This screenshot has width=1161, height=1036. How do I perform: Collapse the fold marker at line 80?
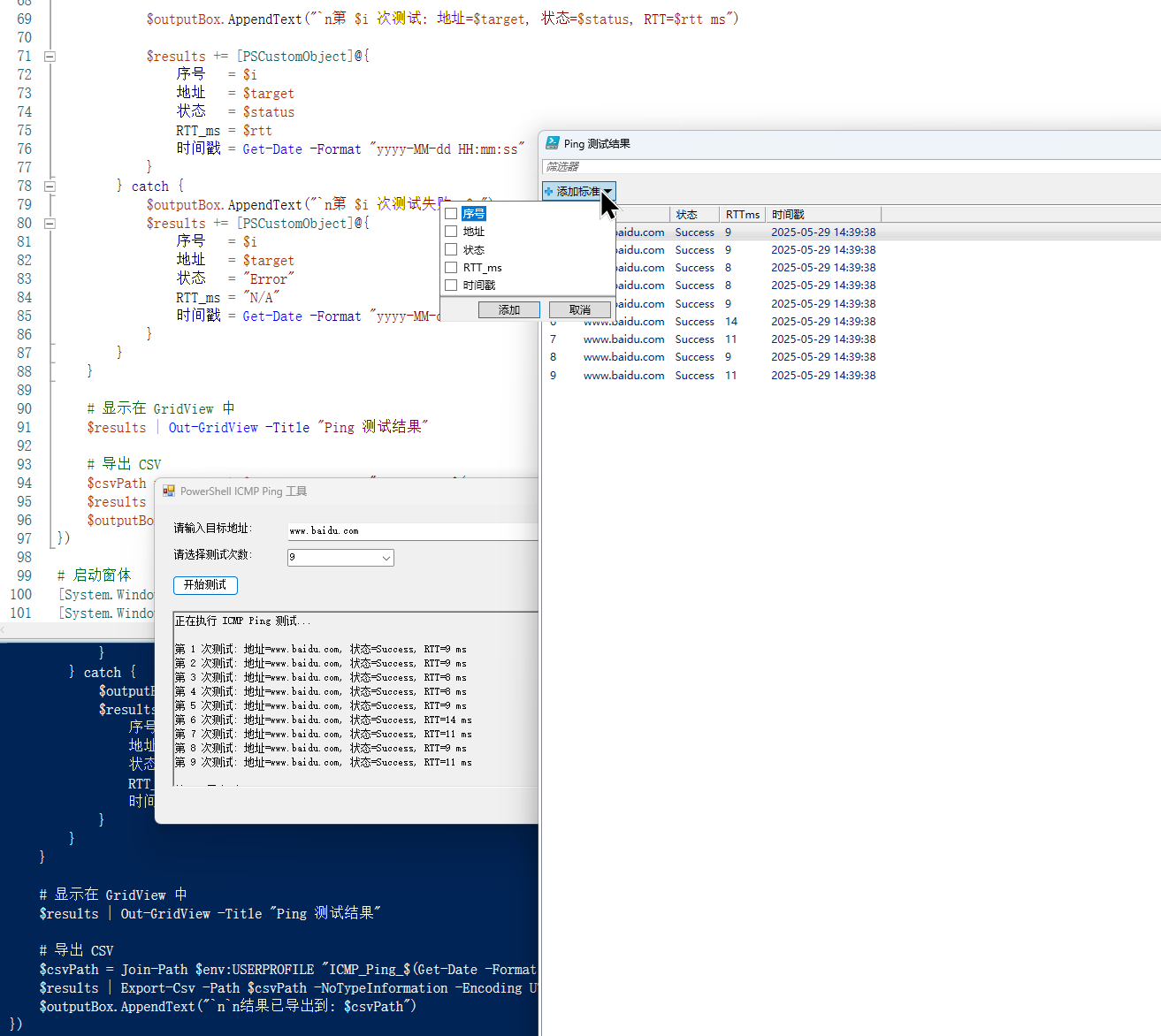click(x=50, y=224)
